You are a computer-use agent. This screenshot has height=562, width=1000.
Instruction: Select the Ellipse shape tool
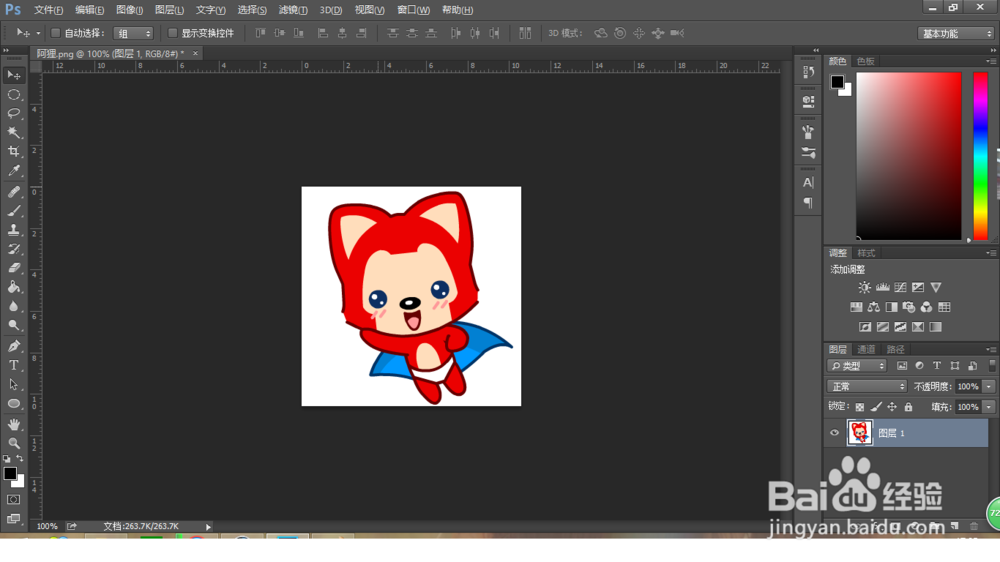tap(13, 403)
